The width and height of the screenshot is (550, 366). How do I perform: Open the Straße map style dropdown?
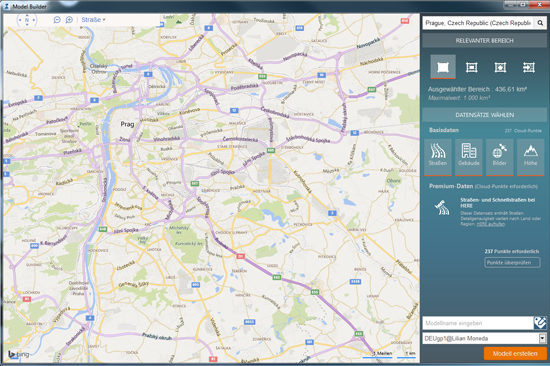tap(93, 20)
